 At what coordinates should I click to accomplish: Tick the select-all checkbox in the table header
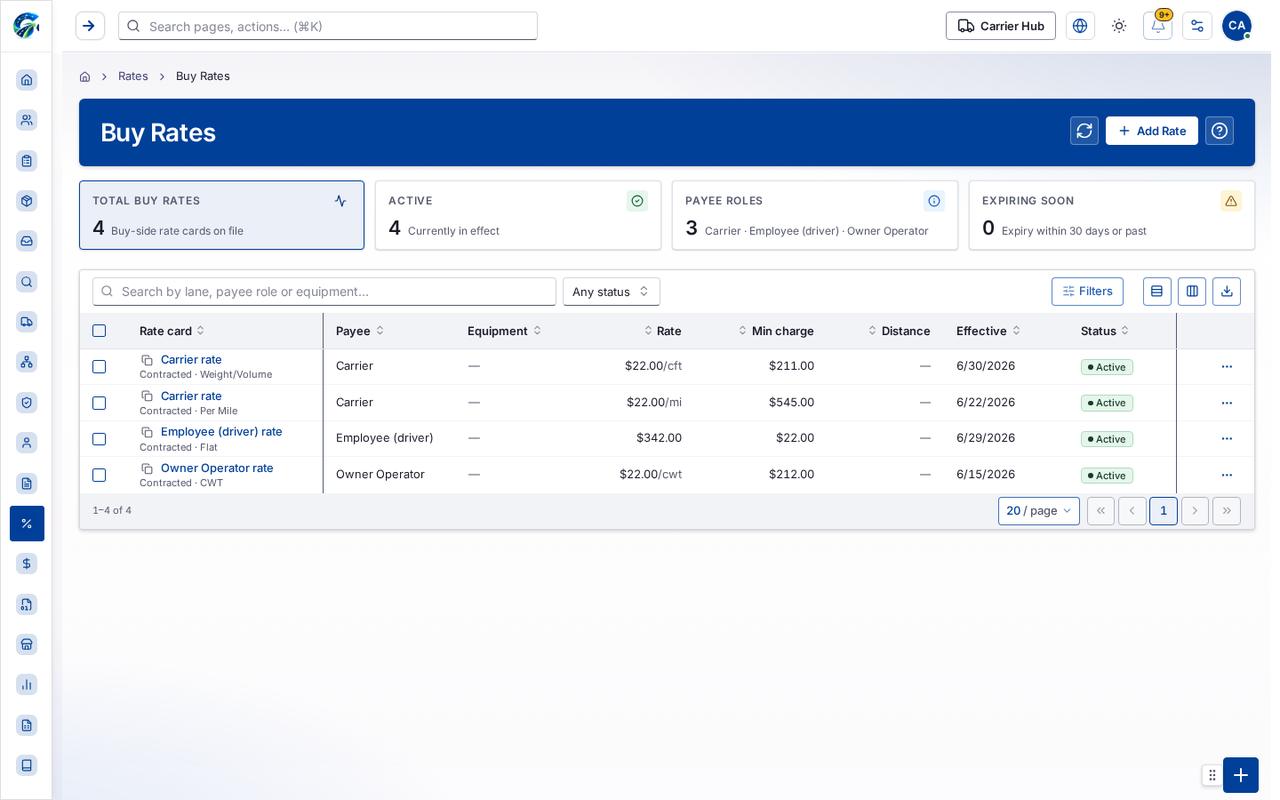tap(99, 331)
